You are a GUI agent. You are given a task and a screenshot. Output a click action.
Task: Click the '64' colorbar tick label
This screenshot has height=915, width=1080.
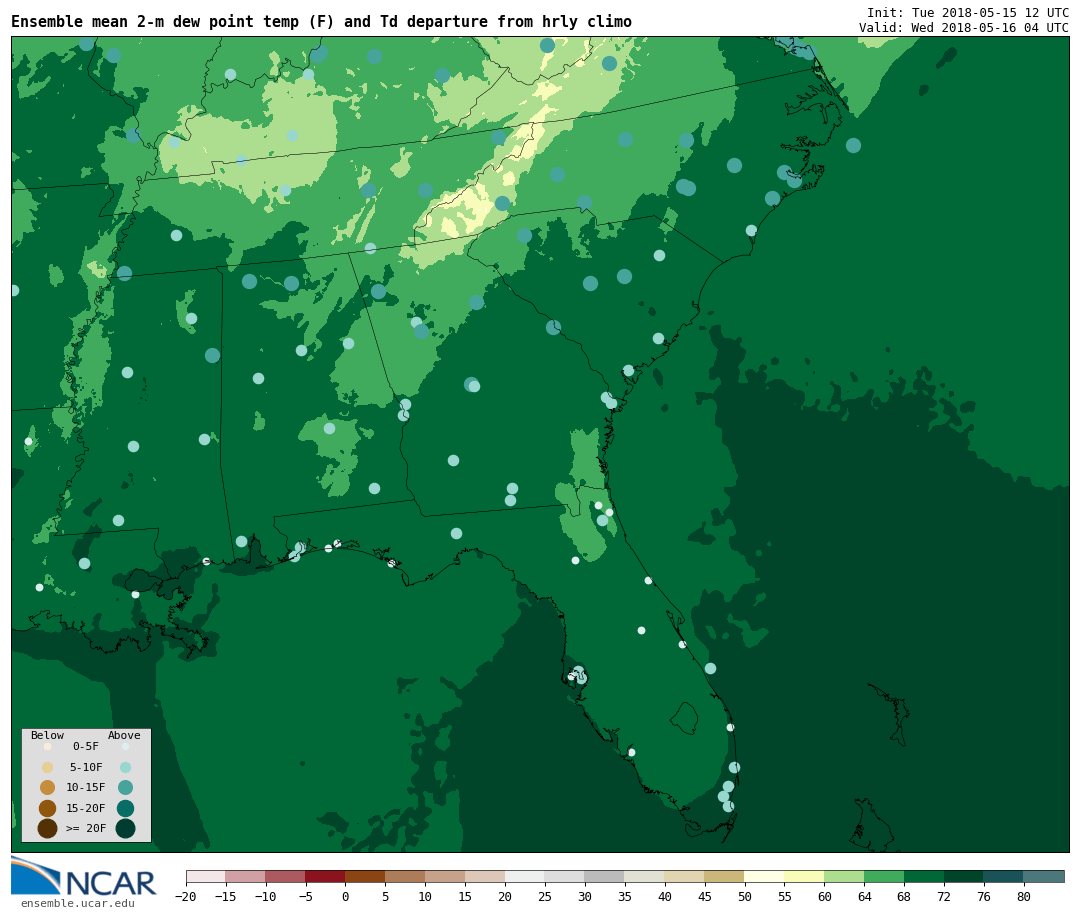coord(864,896)
